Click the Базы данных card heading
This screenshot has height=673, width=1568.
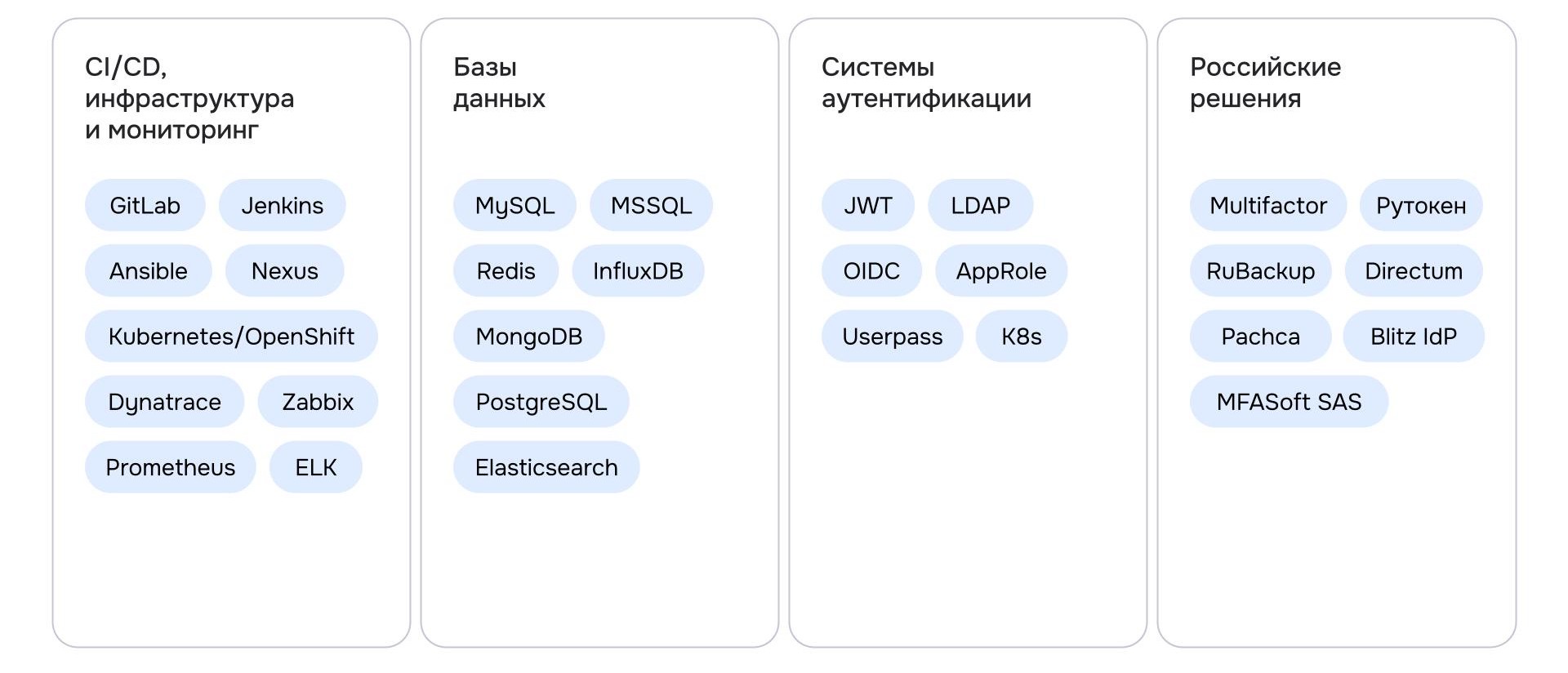point(499,82)
